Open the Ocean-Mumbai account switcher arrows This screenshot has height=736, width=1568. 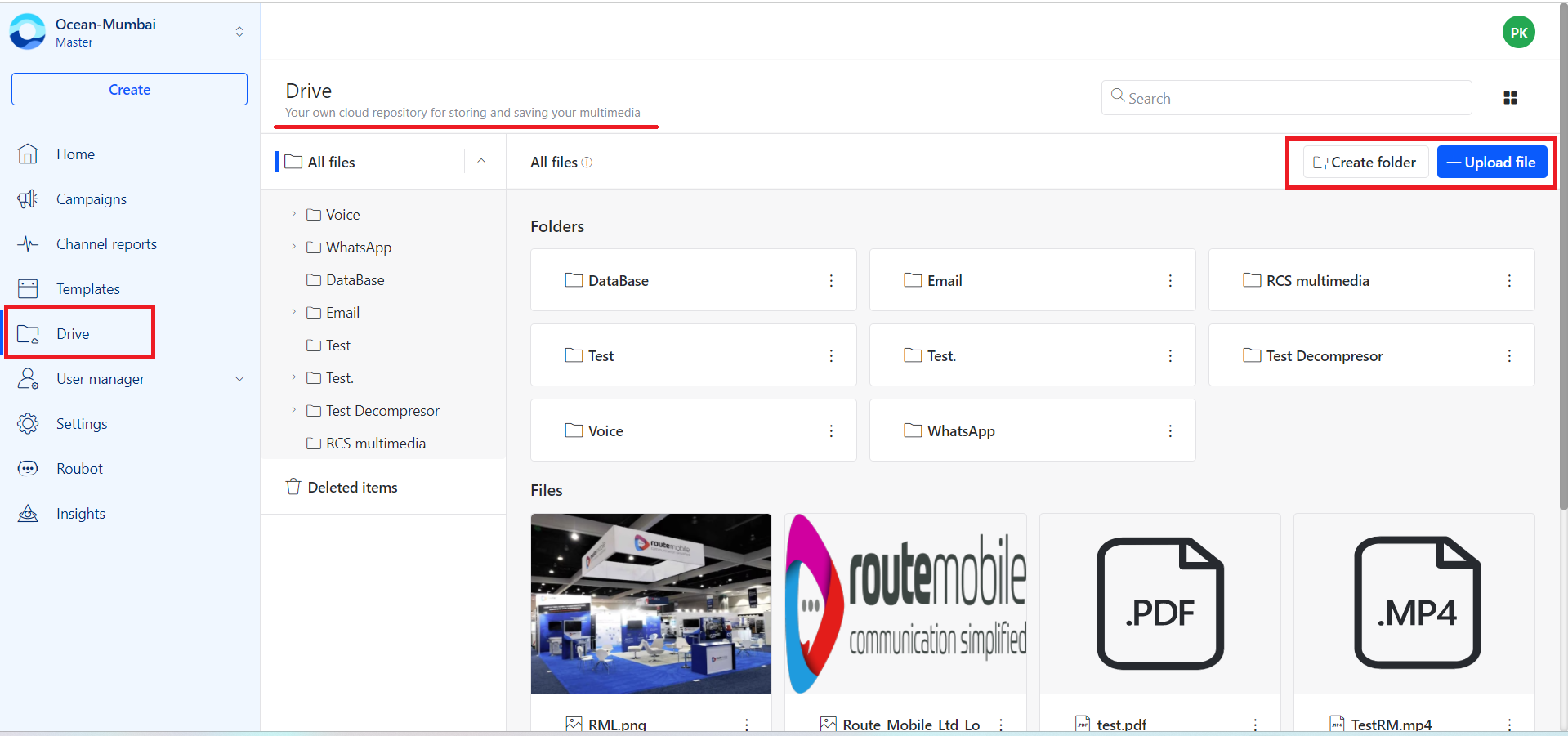click(239, 32)
